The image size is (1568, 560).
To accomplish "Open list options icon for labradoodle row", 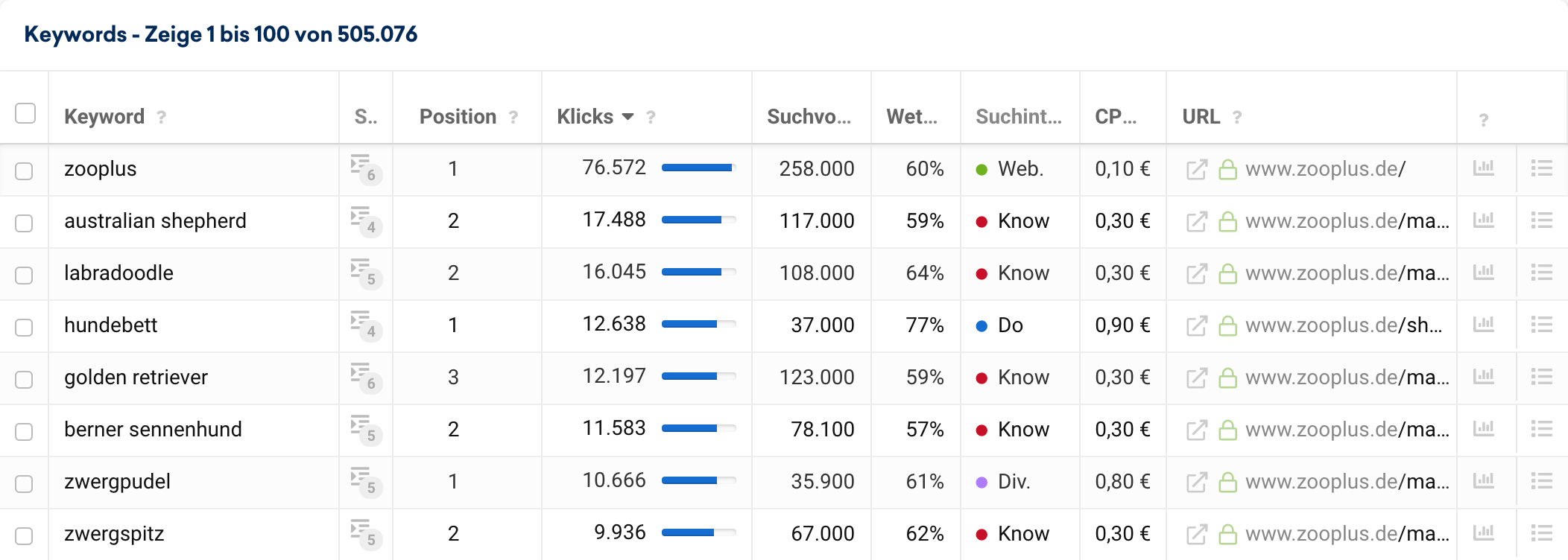I will 1541,273.
